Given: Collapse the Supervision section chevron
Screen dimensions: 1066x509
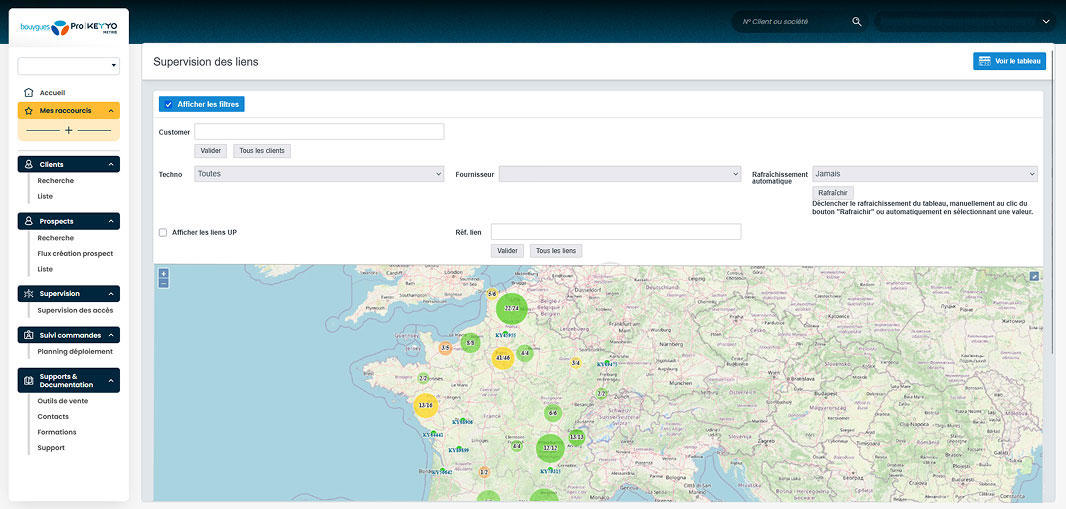Looking at the screenshot, I should (x=110, y=294).
